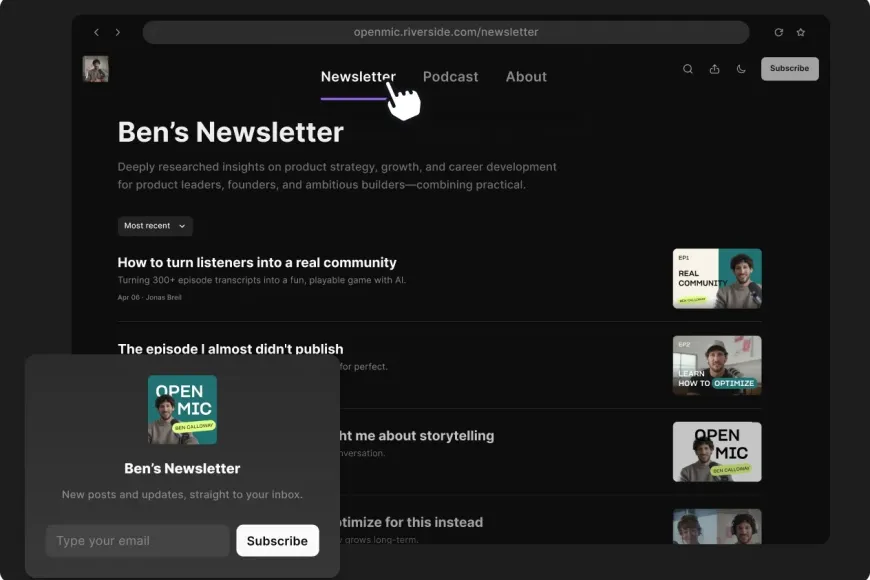Click the white Subscribe button in the popup
The width and height of the screenshot is (870, 580).
coord(277,541)
